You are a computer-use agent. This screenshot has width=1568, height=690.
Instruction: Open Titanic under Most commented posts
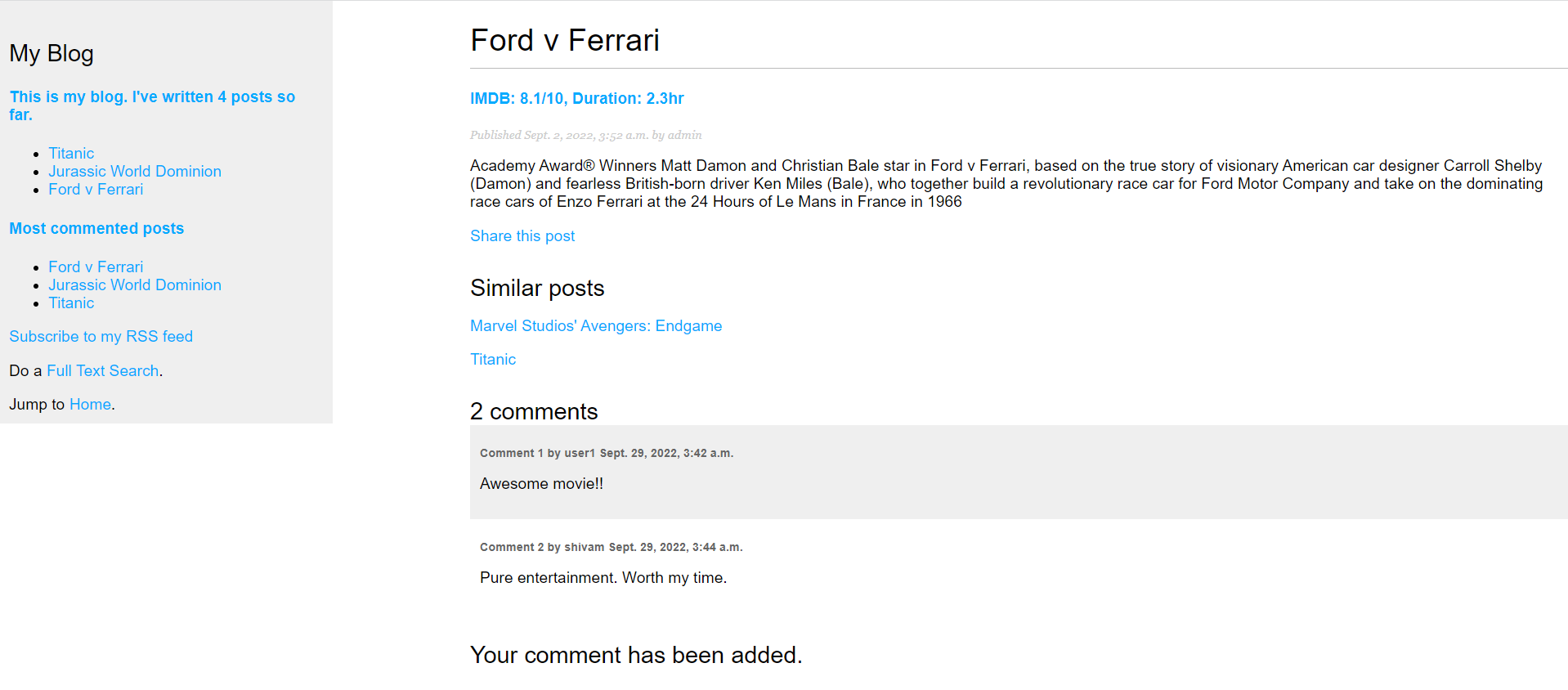coord(71,303)
